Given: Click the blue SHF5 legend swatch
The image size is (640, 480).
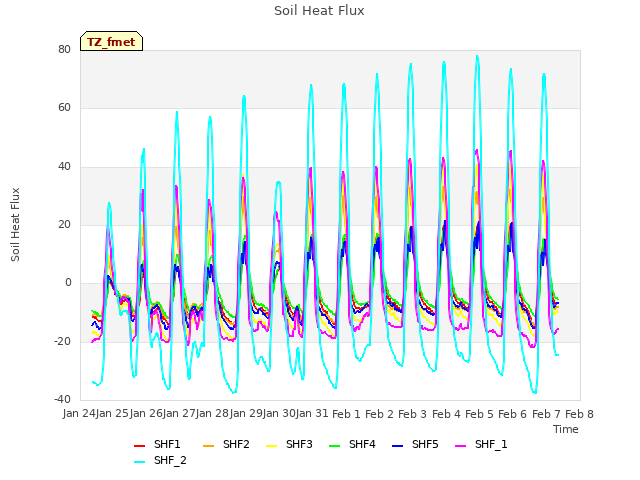Looking at the screenshot, I should click(x=398, y=446).
